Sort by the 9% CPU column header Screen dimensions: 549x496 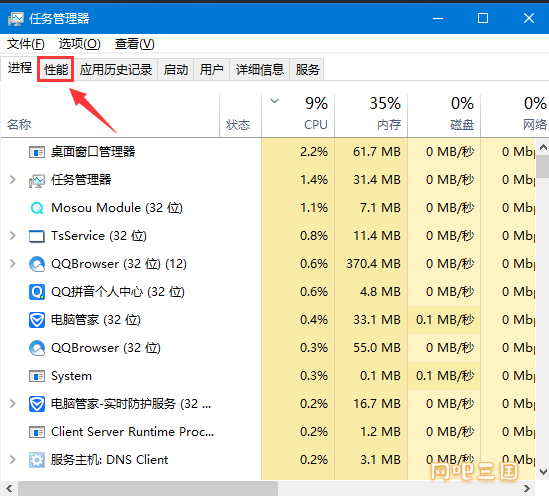(x=298, y=116)
